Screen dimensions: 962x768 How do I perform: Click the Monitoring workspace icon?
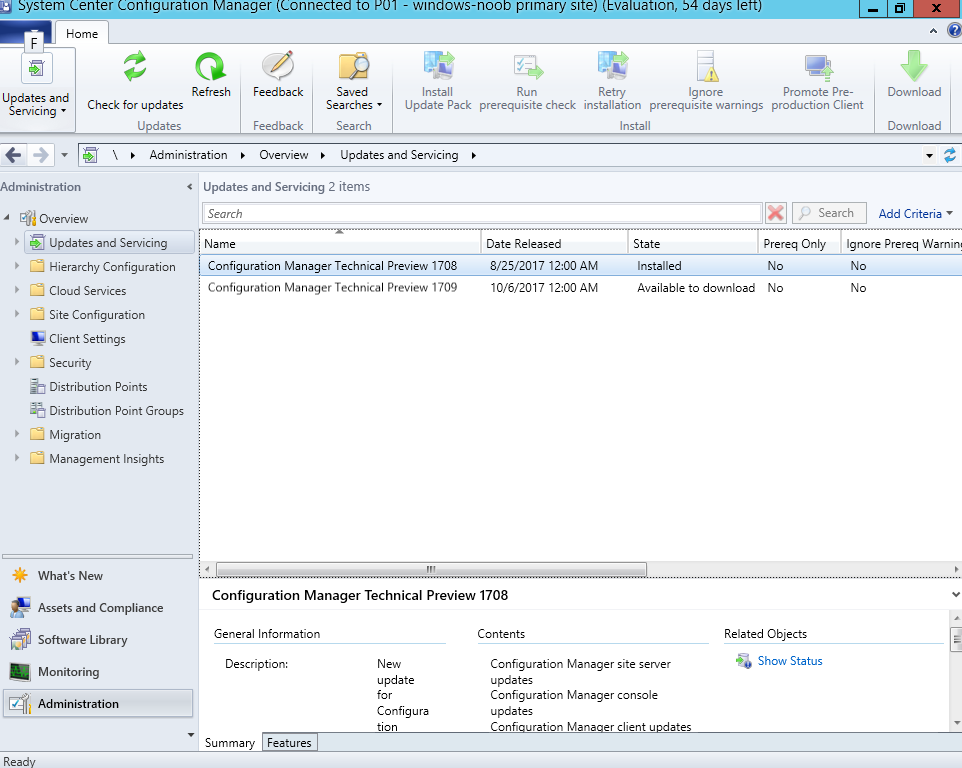[20, 672]
